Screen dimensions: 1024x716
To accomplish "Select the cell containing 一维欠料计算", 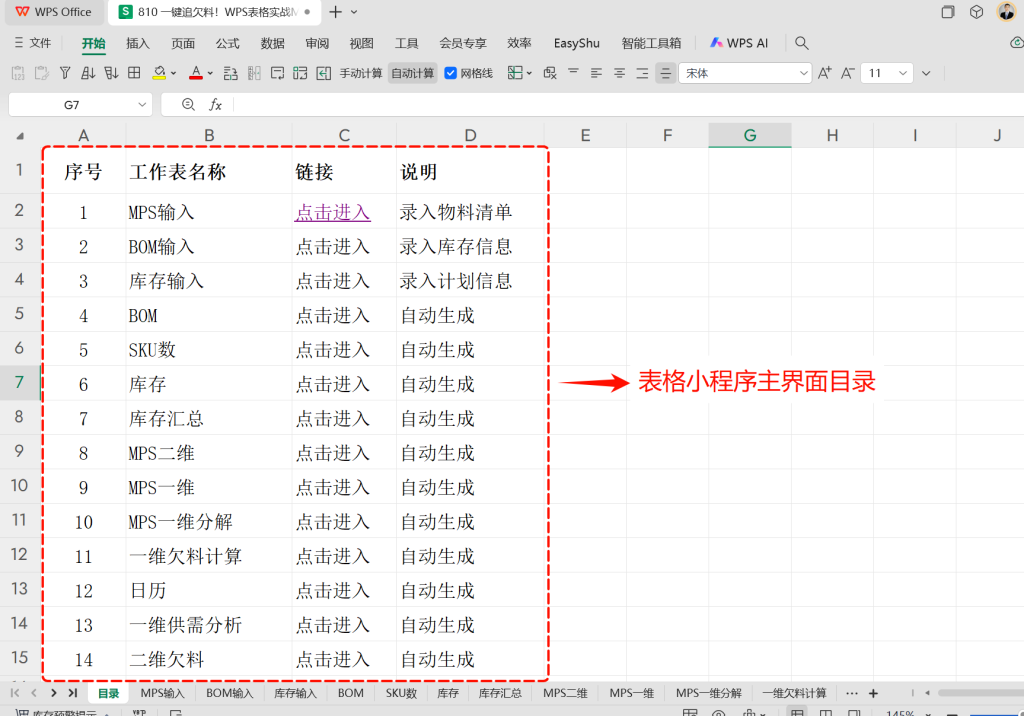I will tap(208, 556).
